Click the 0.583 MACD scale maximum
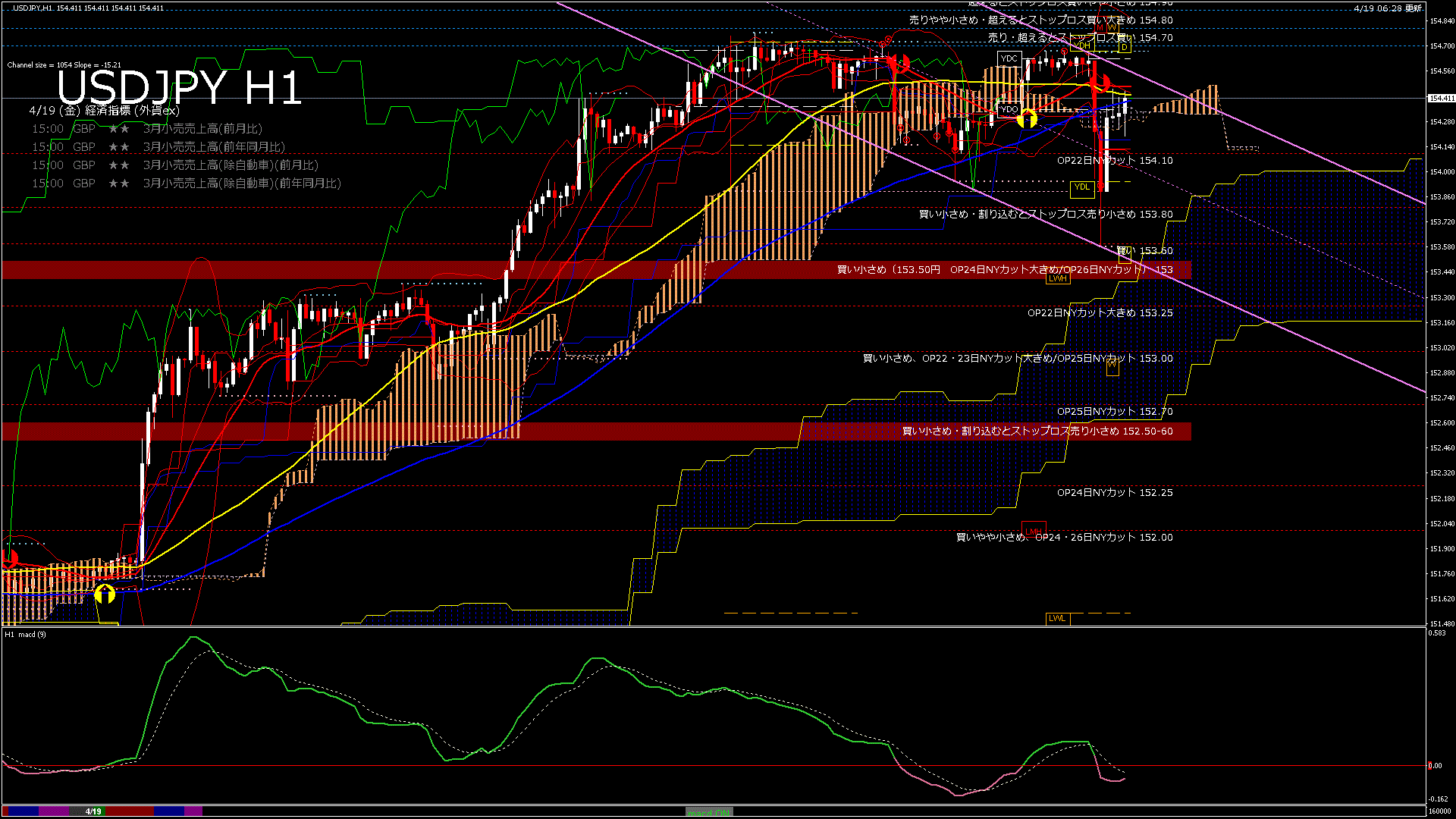This screenshot has height=819, width=1456. (x=1437, y=633)
